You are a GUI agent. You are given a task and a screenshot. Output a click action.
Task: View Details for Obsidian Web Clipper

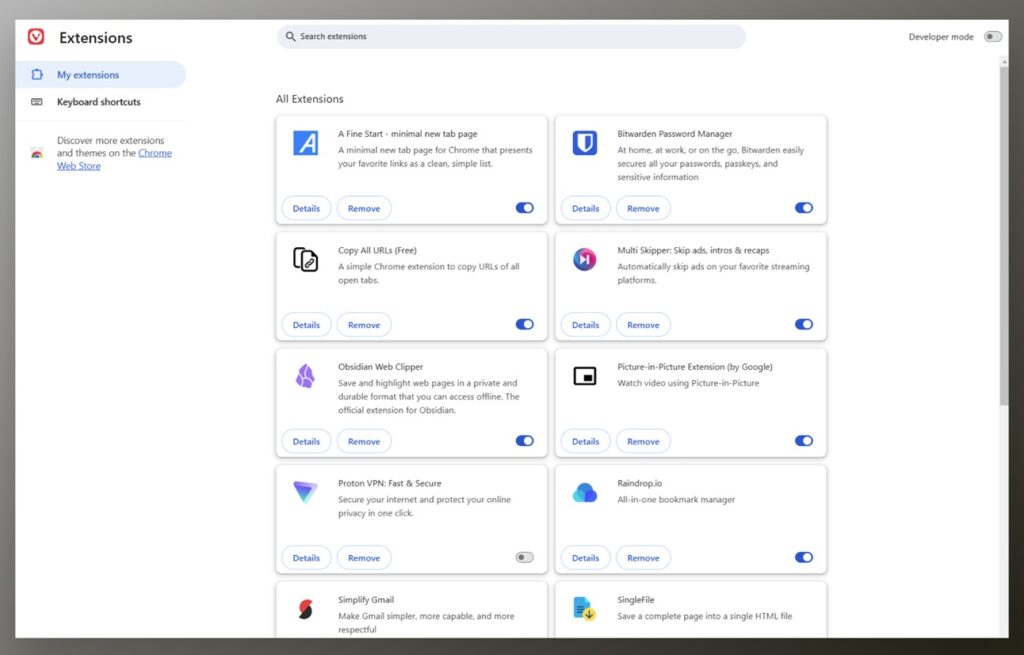(306, 441)
